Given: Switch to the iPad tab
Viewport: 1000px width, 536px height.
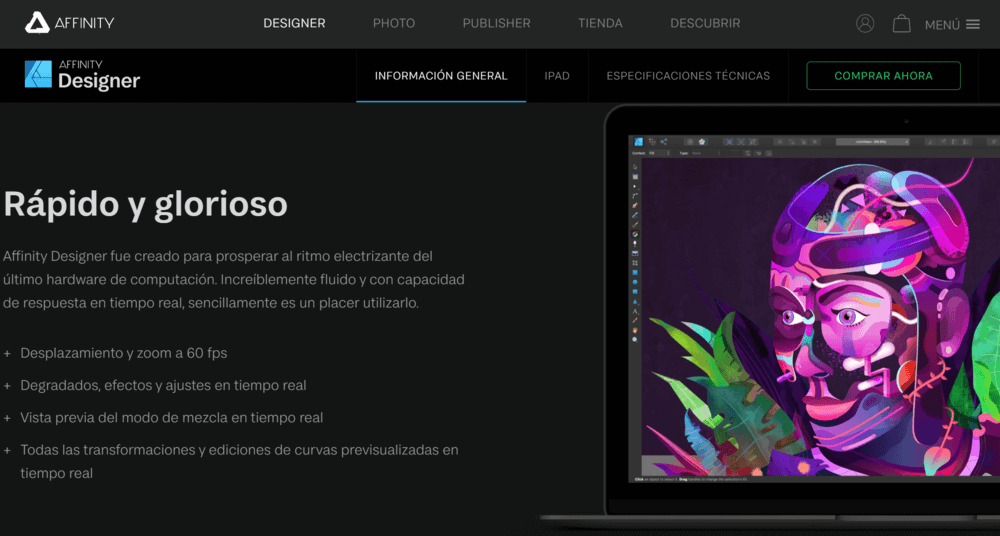Looking at the screenshot, I should 557,76.
